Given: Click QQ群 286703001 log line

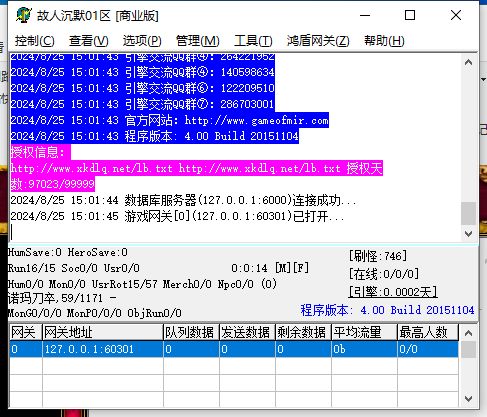Looking at the screenshot, I should point(143,104).
